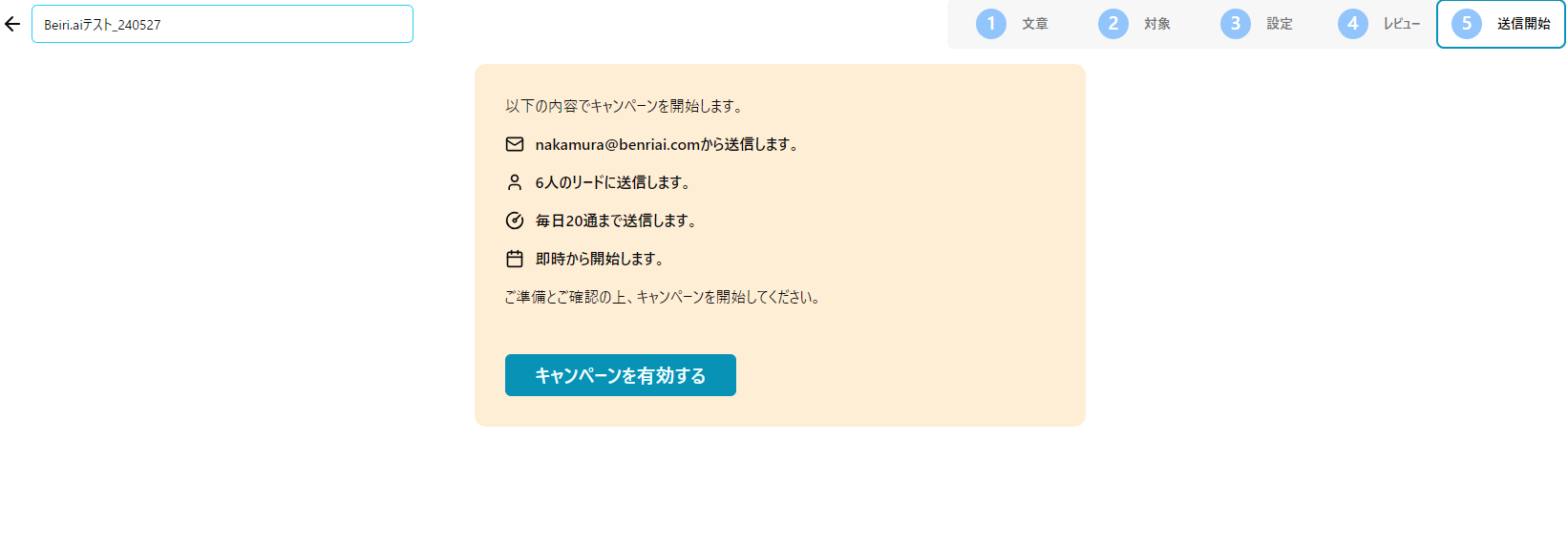Click the campaign name field Beiri.aiテスト_240527
The width and height of the screenshot is (1568, 546).
(x=222, y=24)
